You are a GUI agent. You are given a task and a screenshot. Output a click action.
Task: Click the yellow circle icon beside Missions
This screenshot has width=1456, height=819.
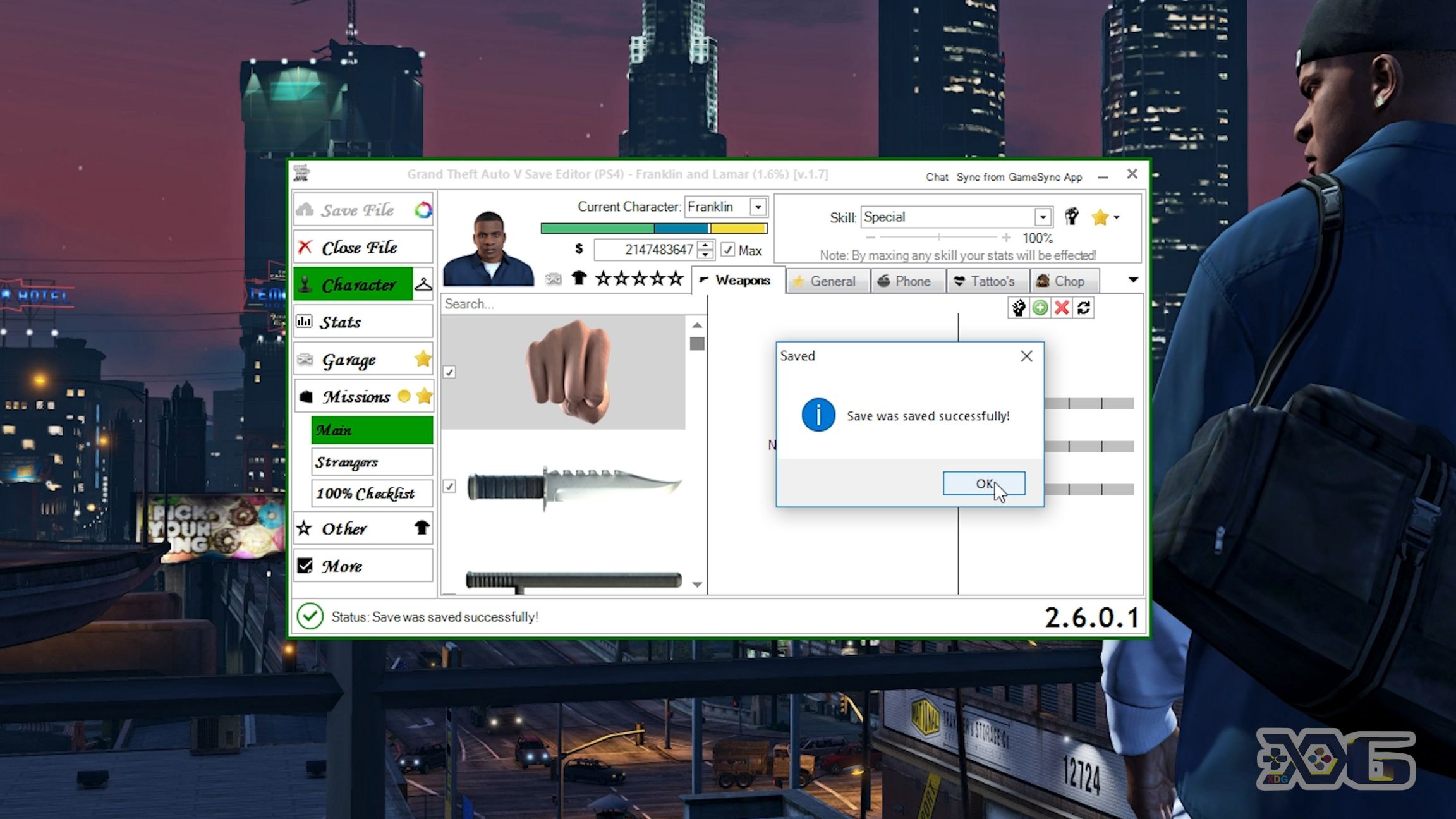point(404,396)
